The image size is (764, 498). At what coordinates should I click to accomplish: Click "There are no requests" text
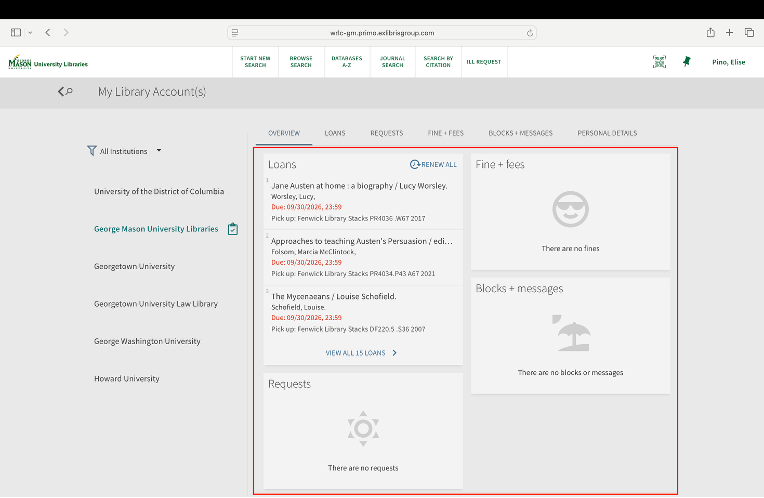pos(363,468)
